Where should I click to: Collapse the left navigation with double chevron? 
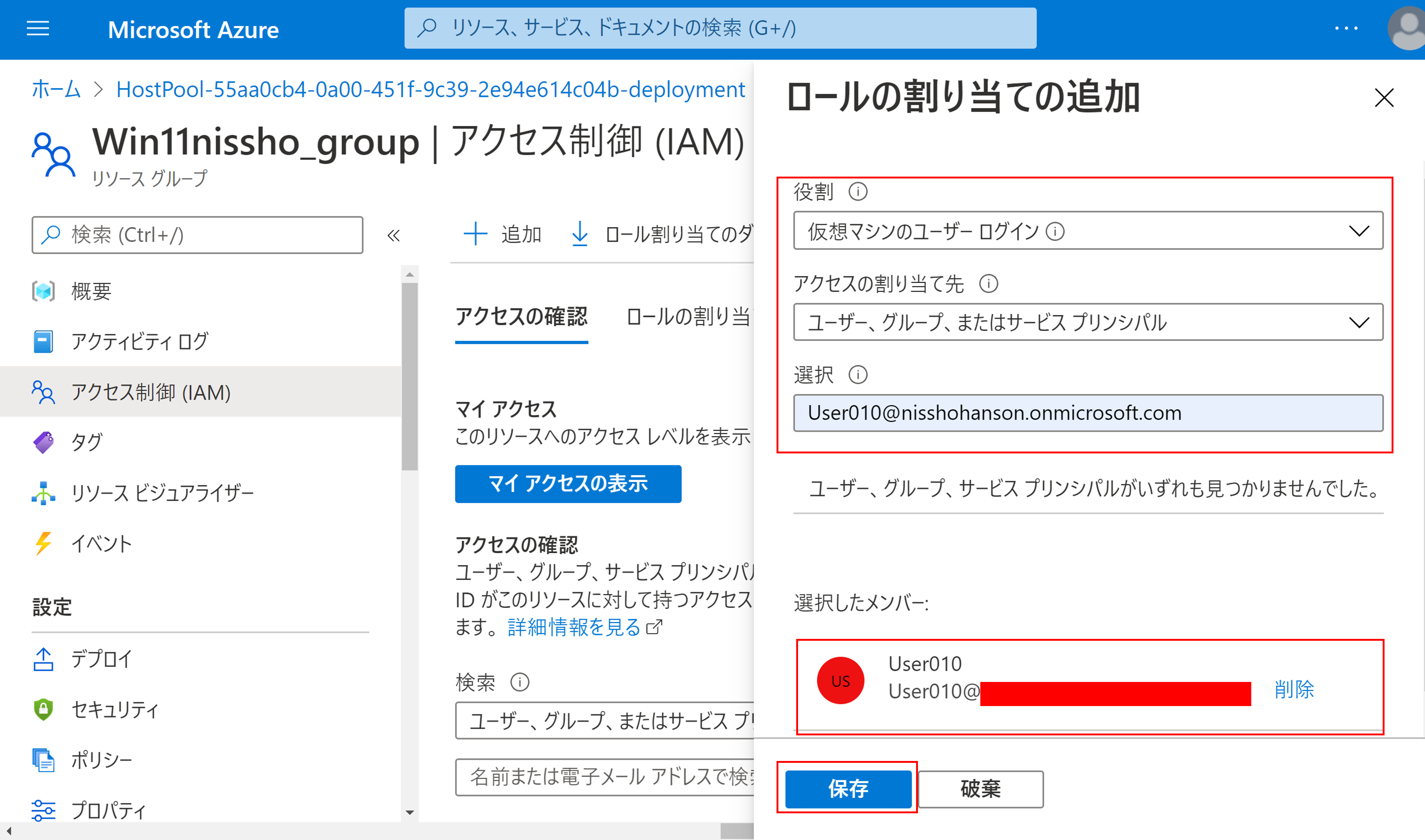point(393,236)
